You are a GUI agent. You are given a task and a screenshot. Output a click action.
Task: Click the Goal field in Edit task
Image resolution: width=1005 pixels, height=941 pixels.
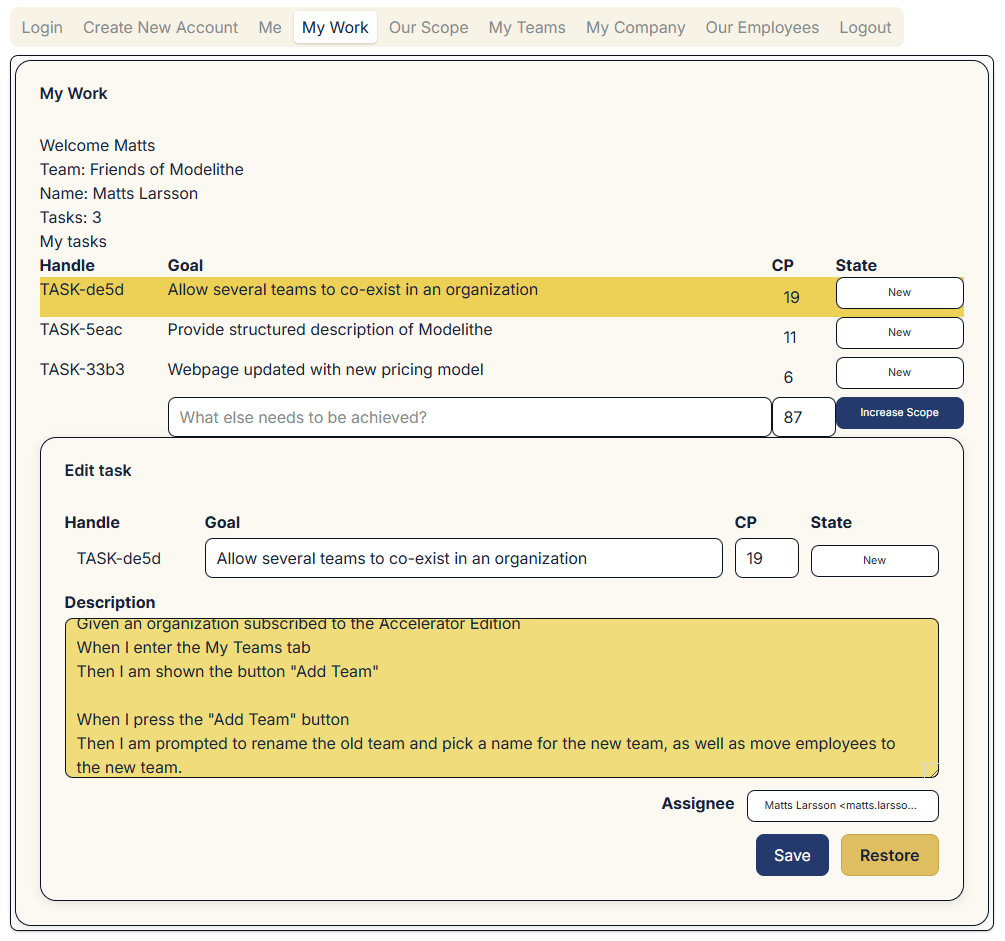(463, 558)
